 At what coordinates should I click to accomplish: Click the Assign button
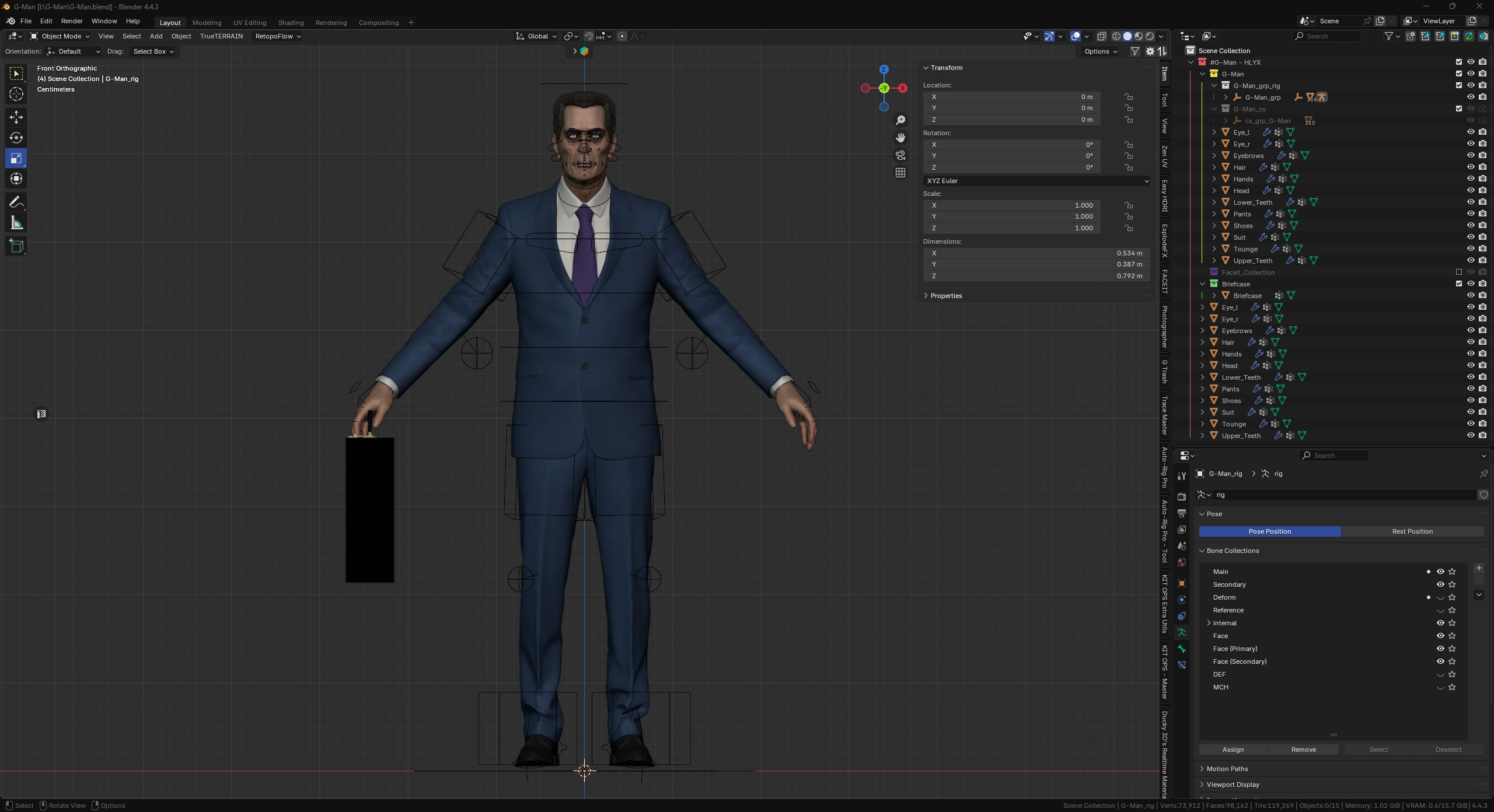pos(1233,750)
